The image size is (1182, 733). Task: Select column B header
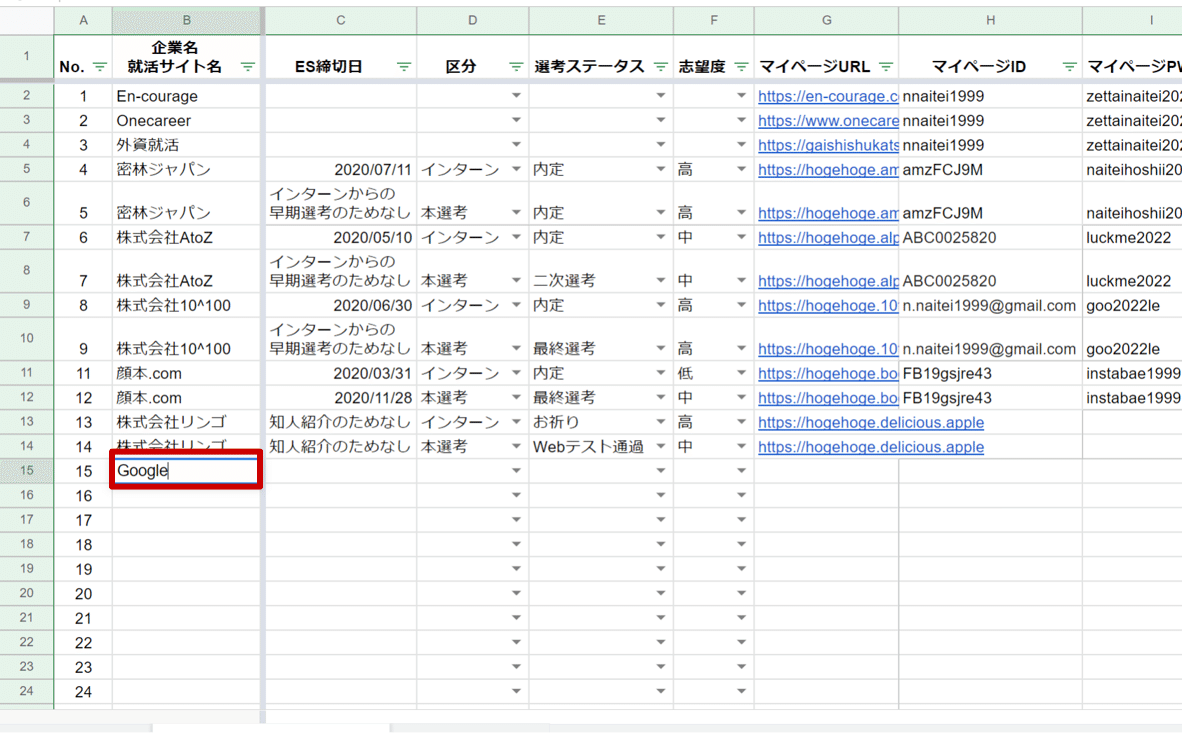[186, 20]
